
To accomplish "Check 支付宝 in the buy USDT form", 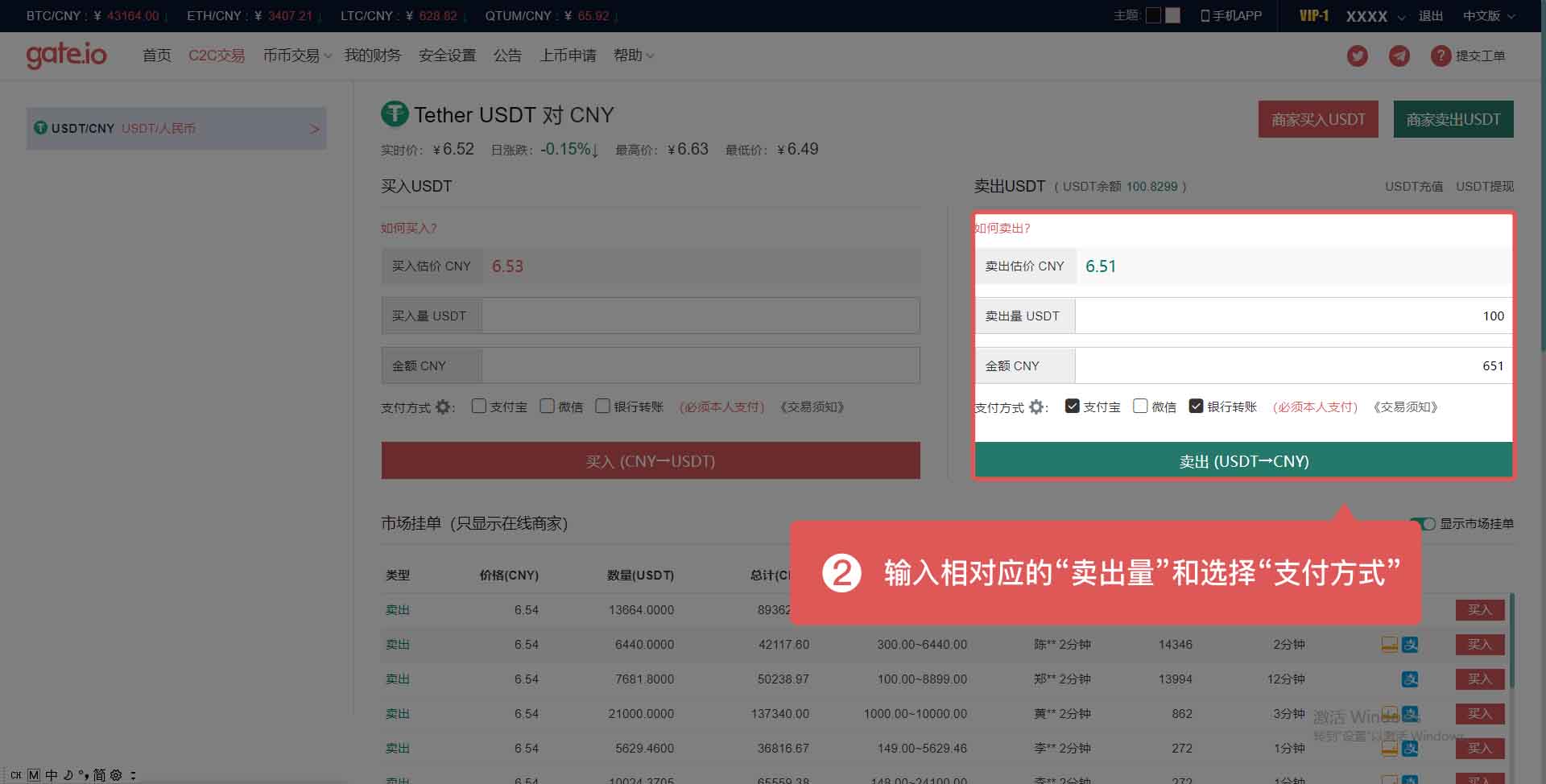I will [479, 406].
